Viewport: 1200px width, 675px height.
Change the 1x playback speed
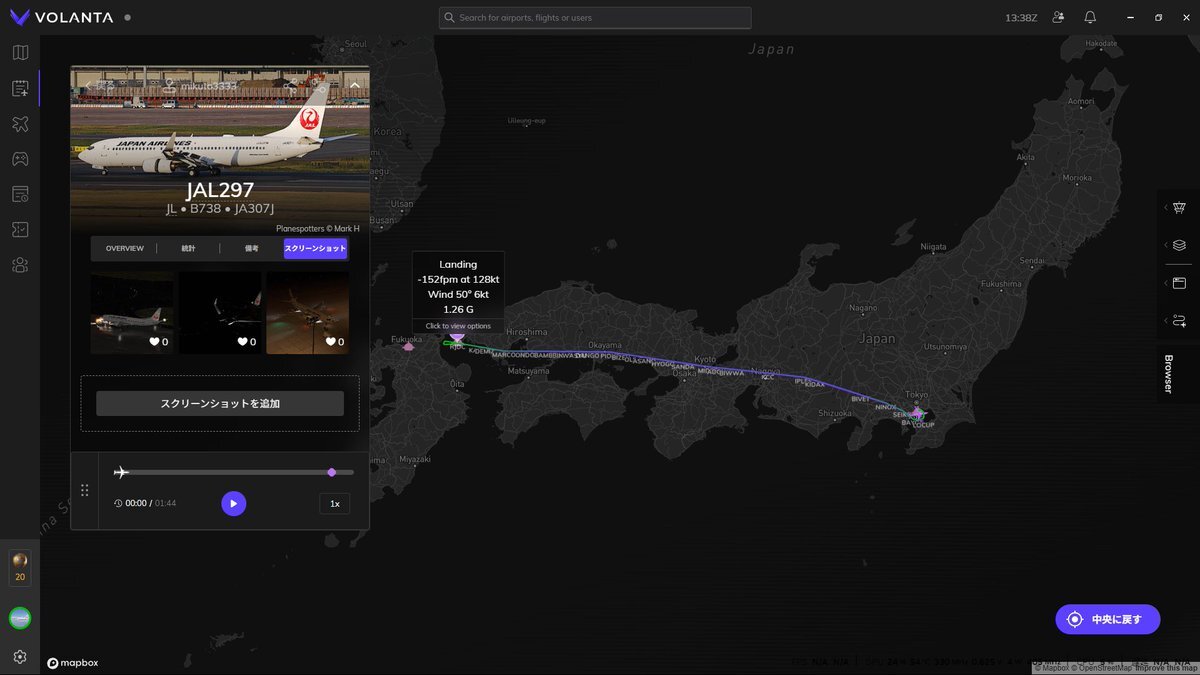pos(335,504)
